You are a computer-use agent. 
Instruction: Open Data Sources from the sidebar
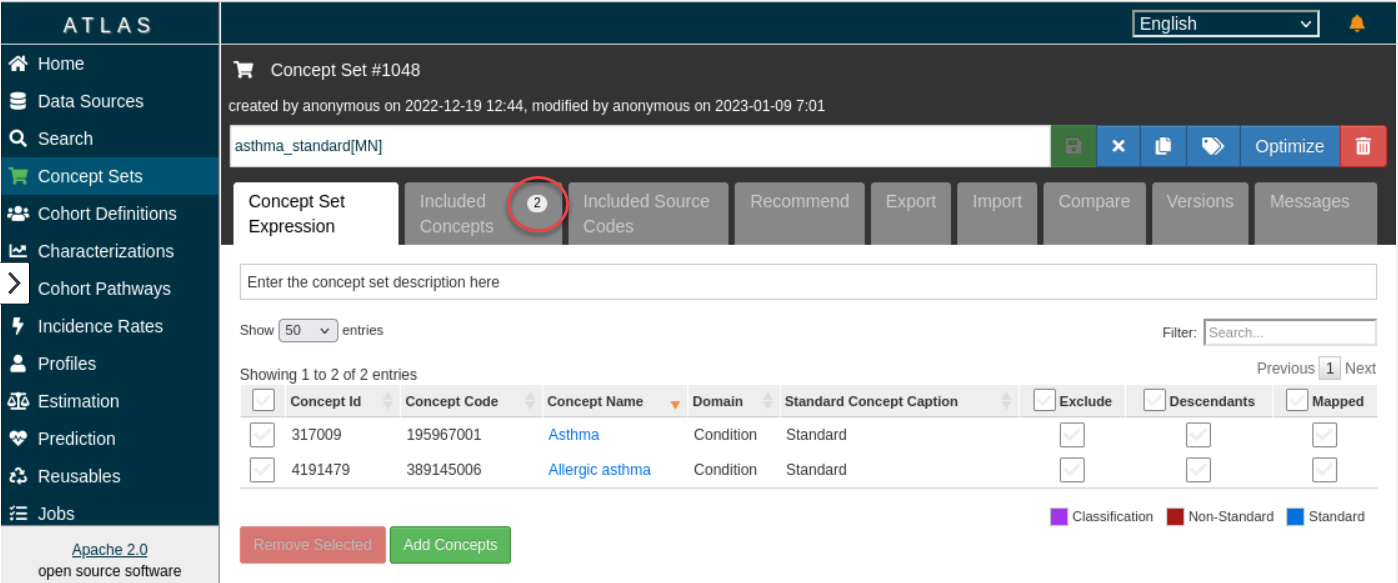(90, 101)
